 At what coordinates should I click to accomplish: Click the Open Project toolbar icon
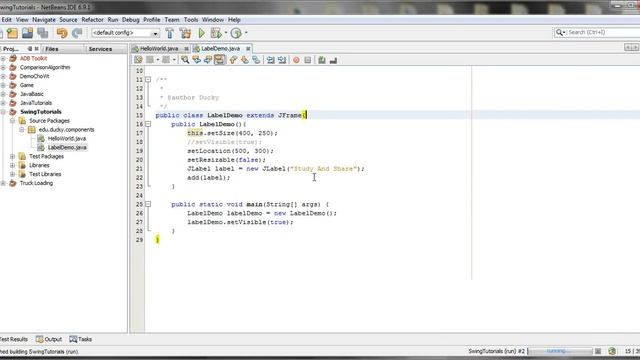point(27,33)
